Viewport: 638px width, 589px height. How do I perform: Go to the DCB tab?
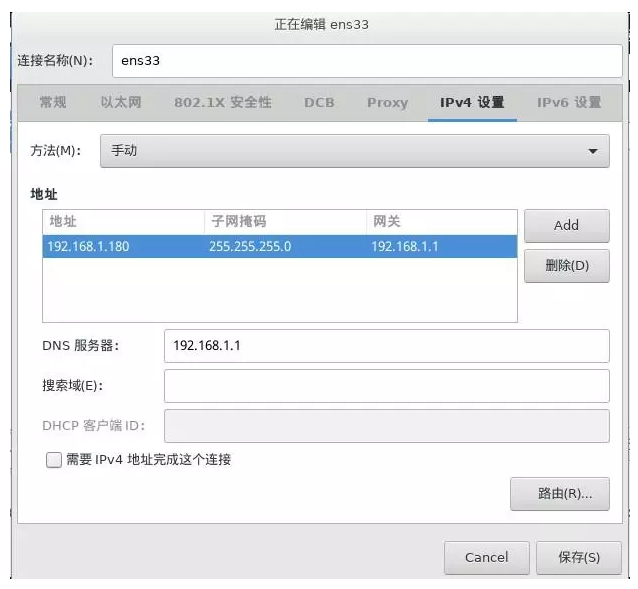(x=319, y=103)
